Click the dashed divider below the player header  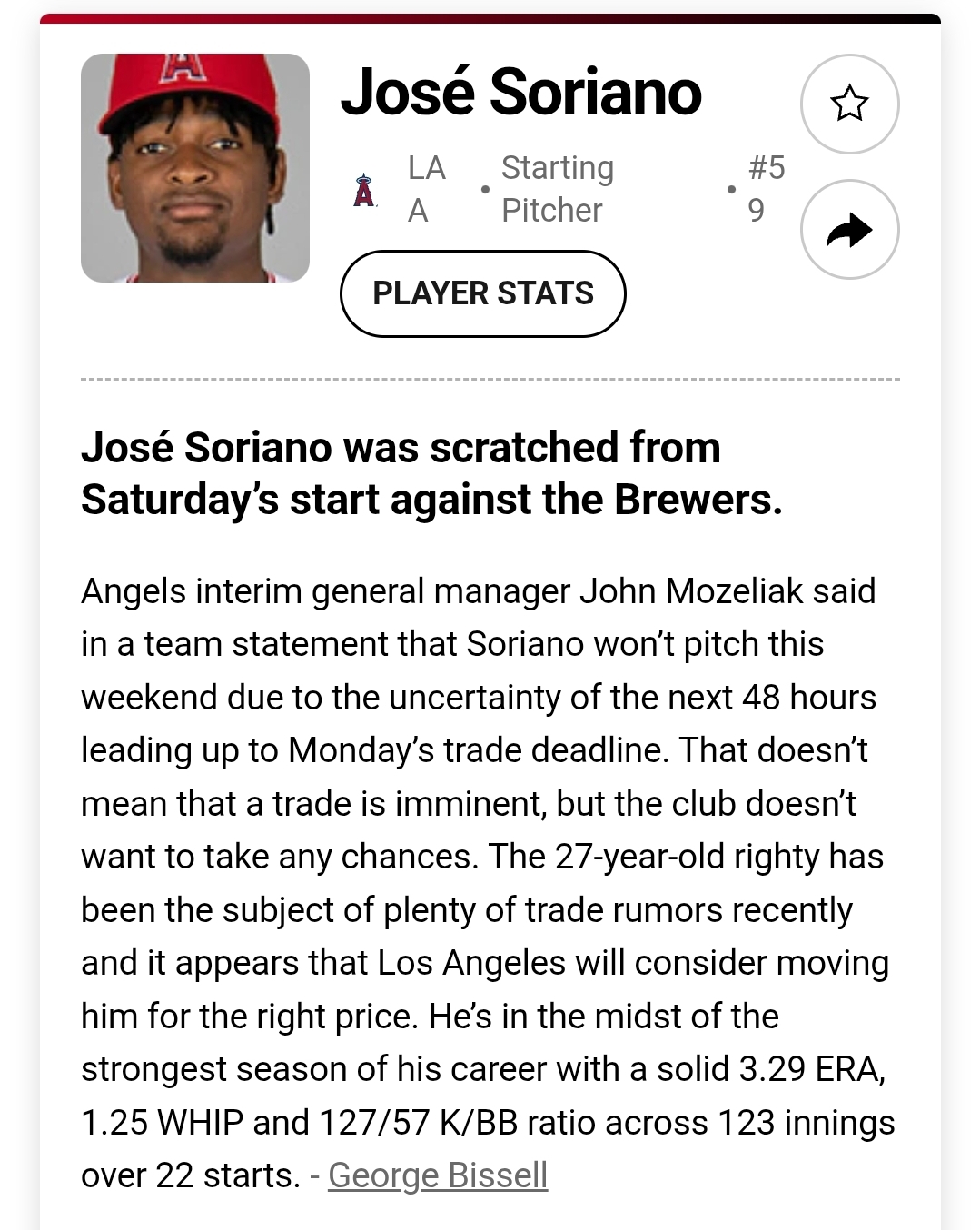[490, 379]
